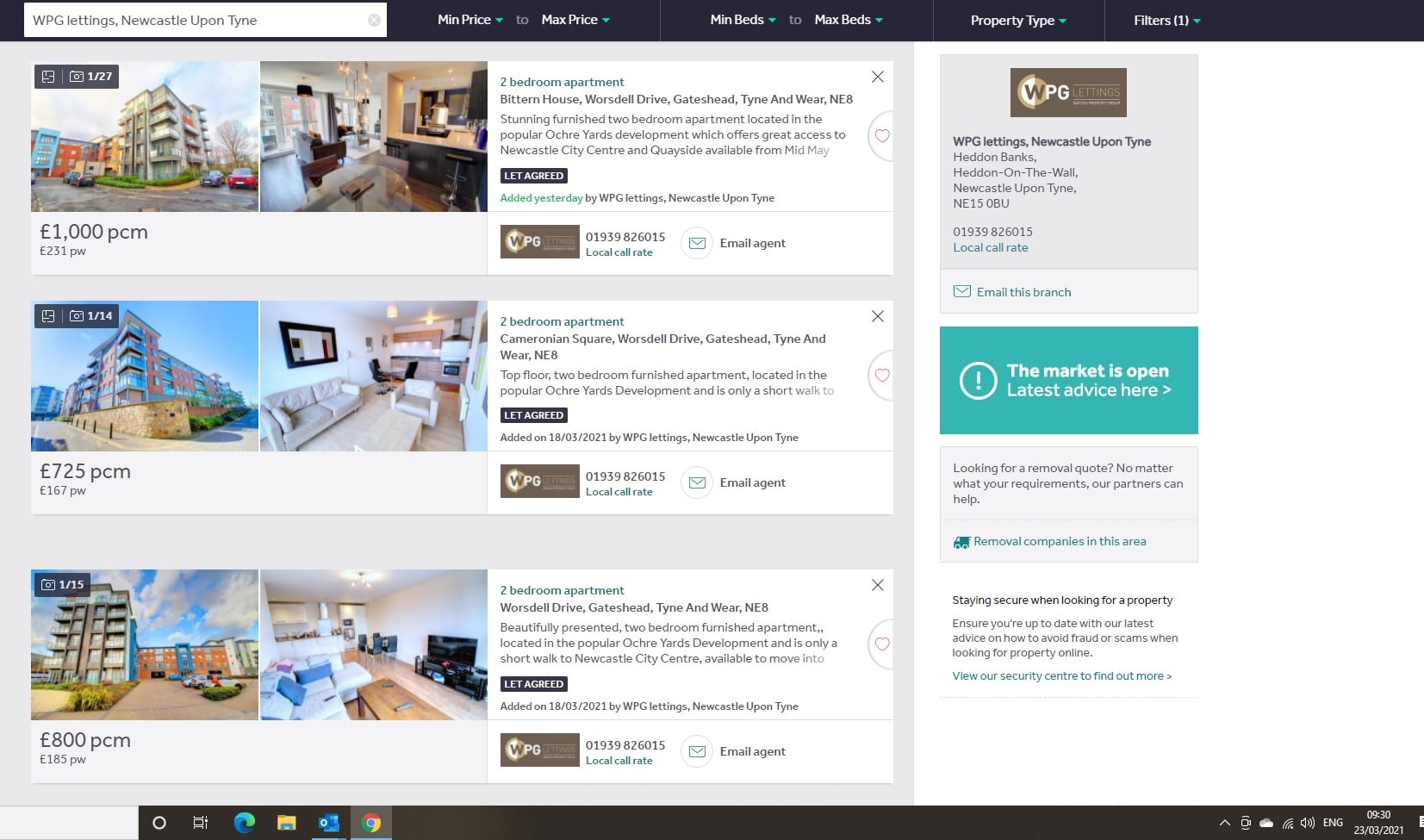Click £1,000 pcm price text
The height and width of the screenshot is (840, 1424).
[x=94, y=232]
